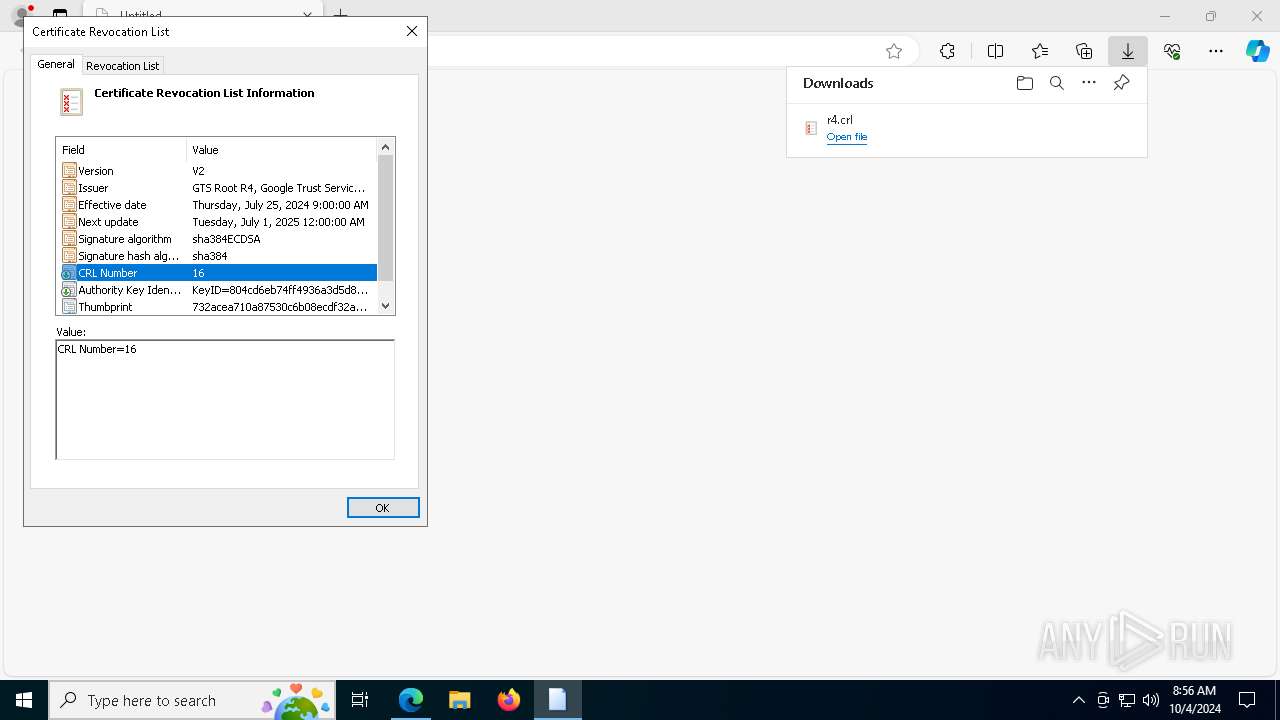This screenshot has height=720, width=1280.
Task: Open the Copilot sidebar icon
Action: pyautogui.click(x=1257, y=51)
